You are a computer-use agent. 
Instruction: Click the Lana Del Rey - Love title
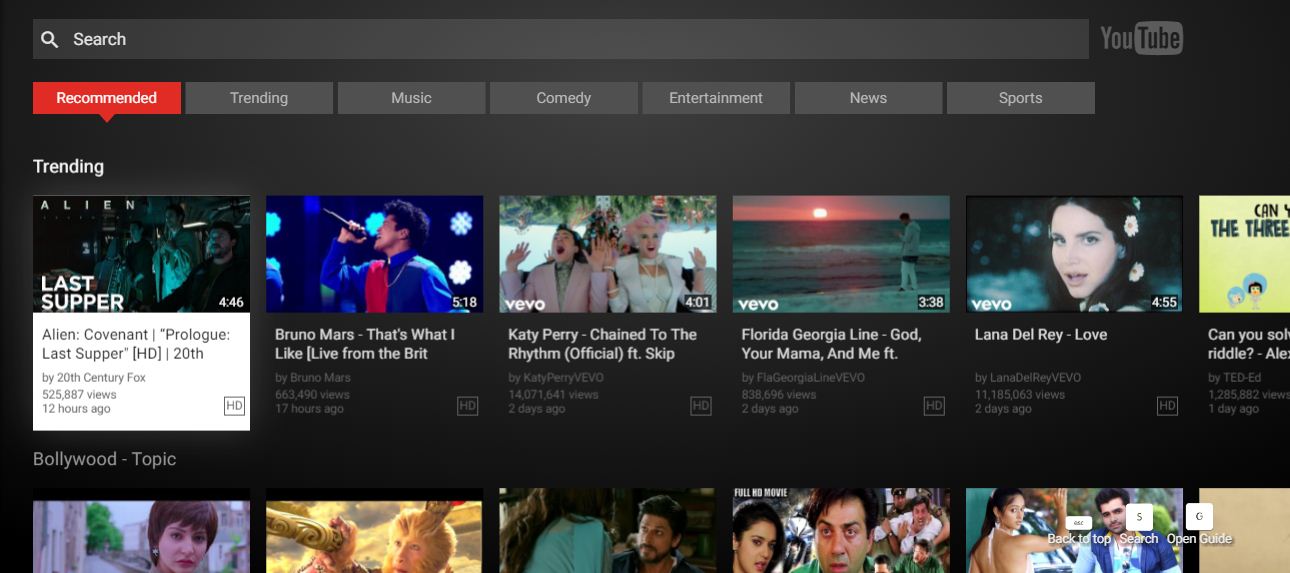tap(1041, 334)
